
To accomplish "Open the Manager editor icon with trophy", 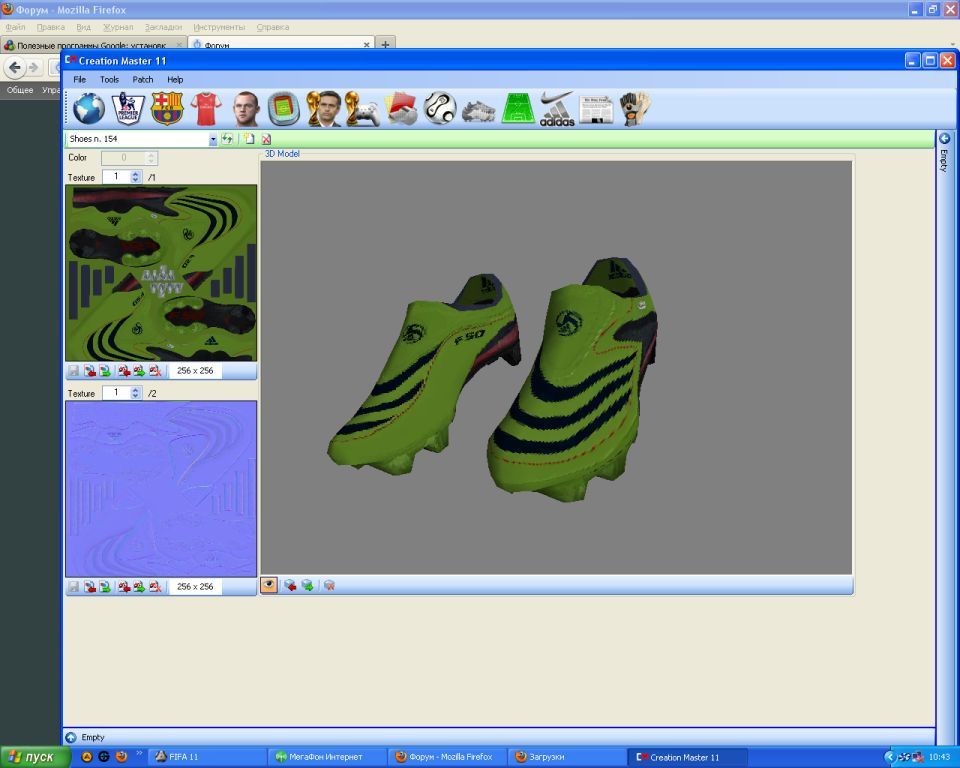I will (x=324, y=109).
